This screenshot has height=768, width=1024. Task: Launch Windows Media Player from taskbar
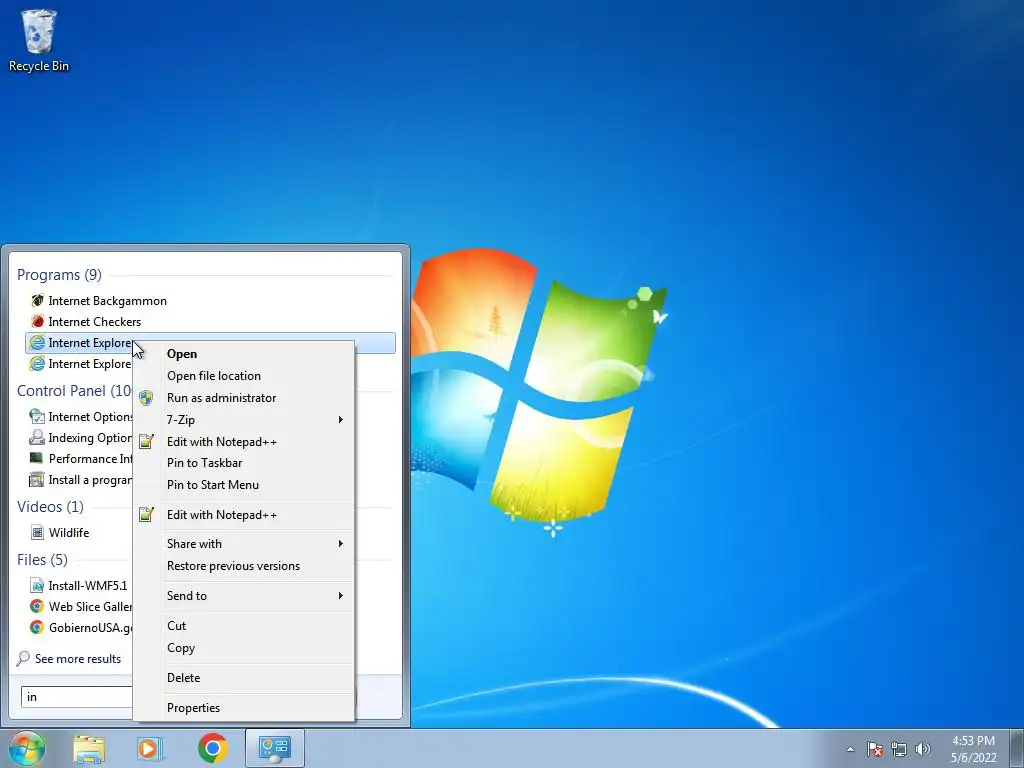[150, 748]
